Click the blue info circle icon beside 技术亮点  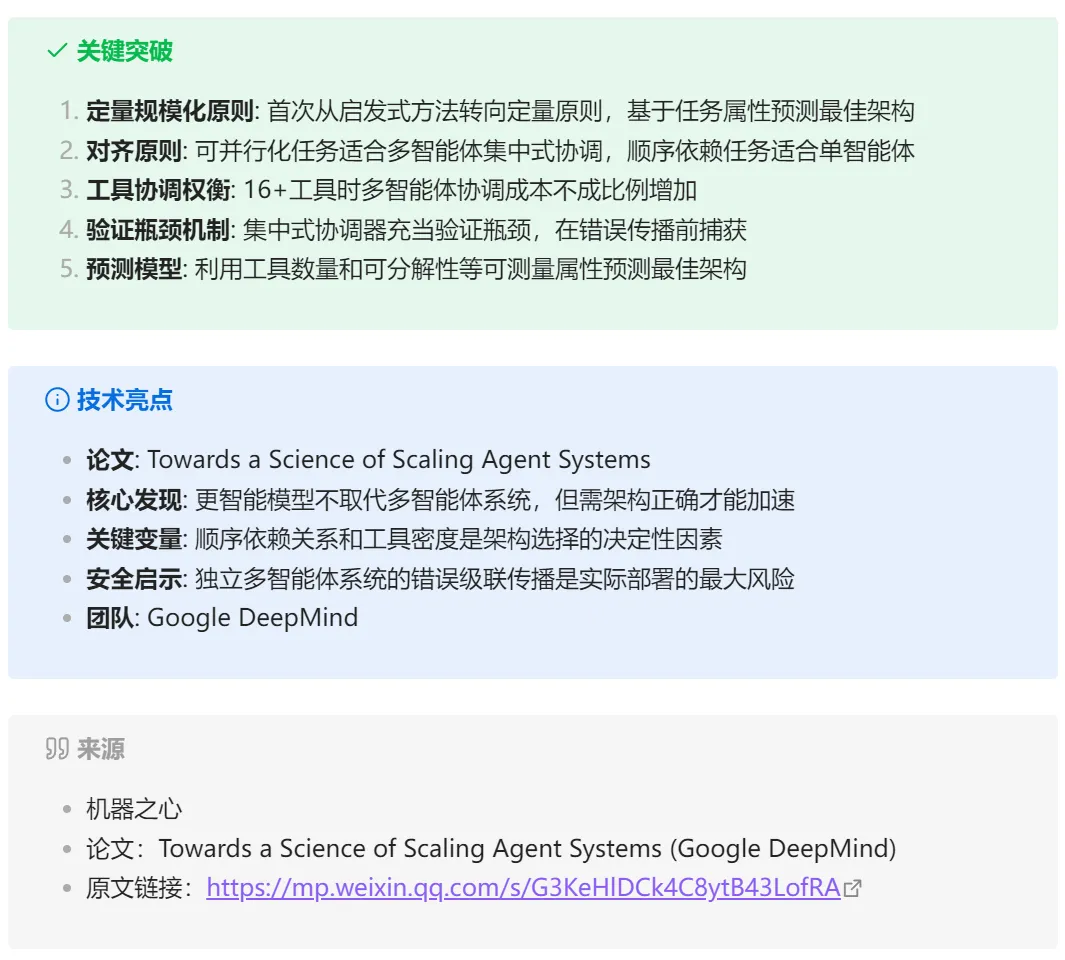click(57, 399)
